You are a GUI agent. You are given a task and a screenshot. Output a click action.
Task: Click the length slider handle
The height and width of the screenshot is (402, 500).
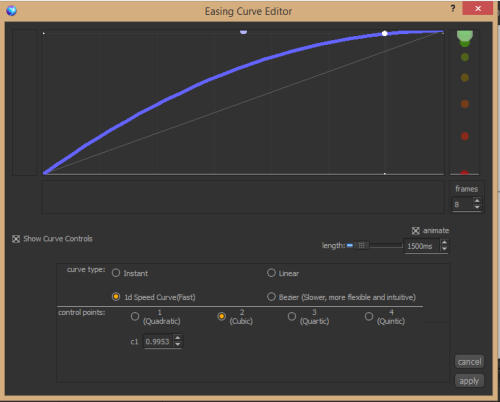pos(361,245)
